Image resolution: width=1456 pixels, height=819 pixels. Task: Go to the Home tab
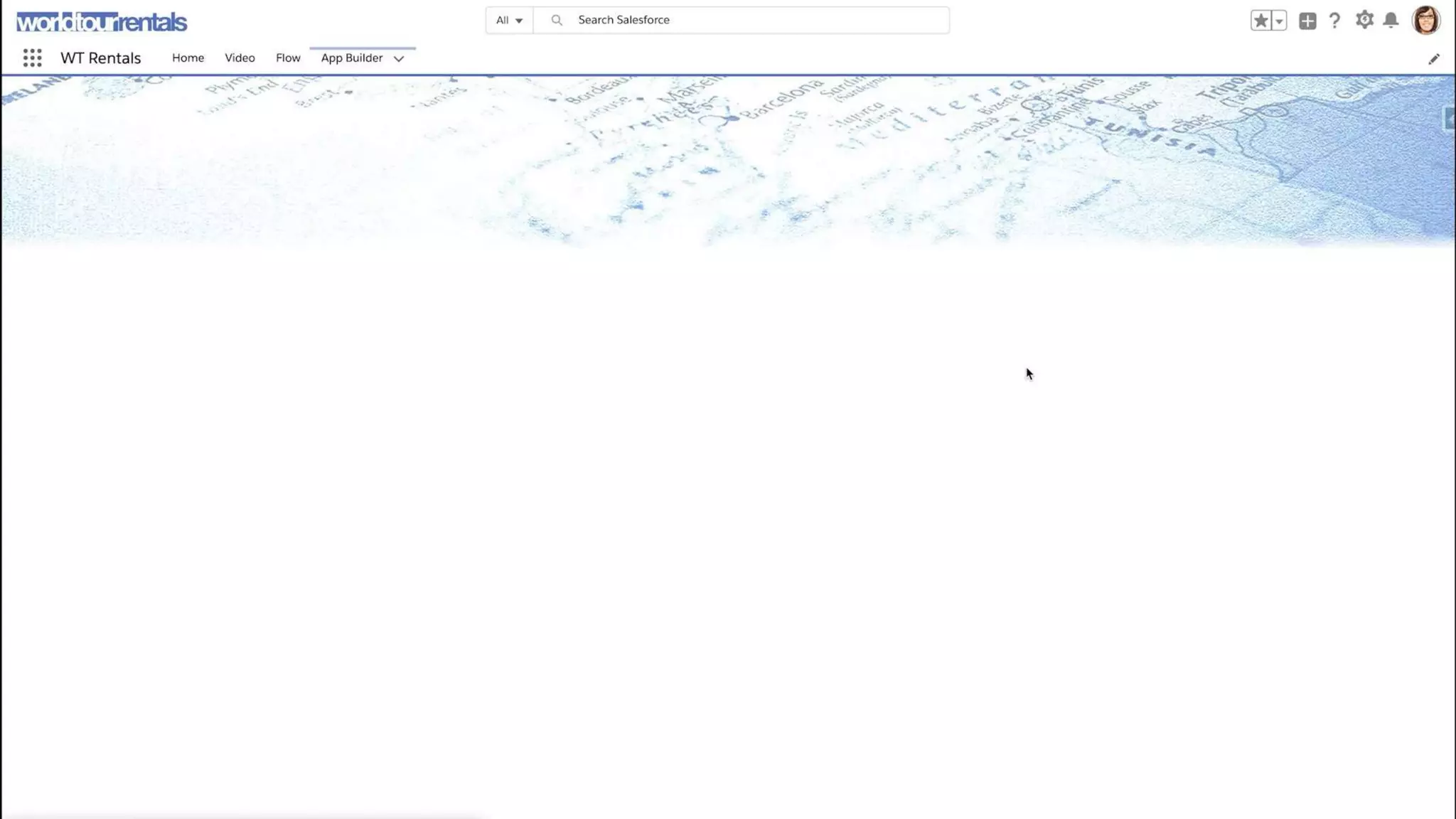188,58
